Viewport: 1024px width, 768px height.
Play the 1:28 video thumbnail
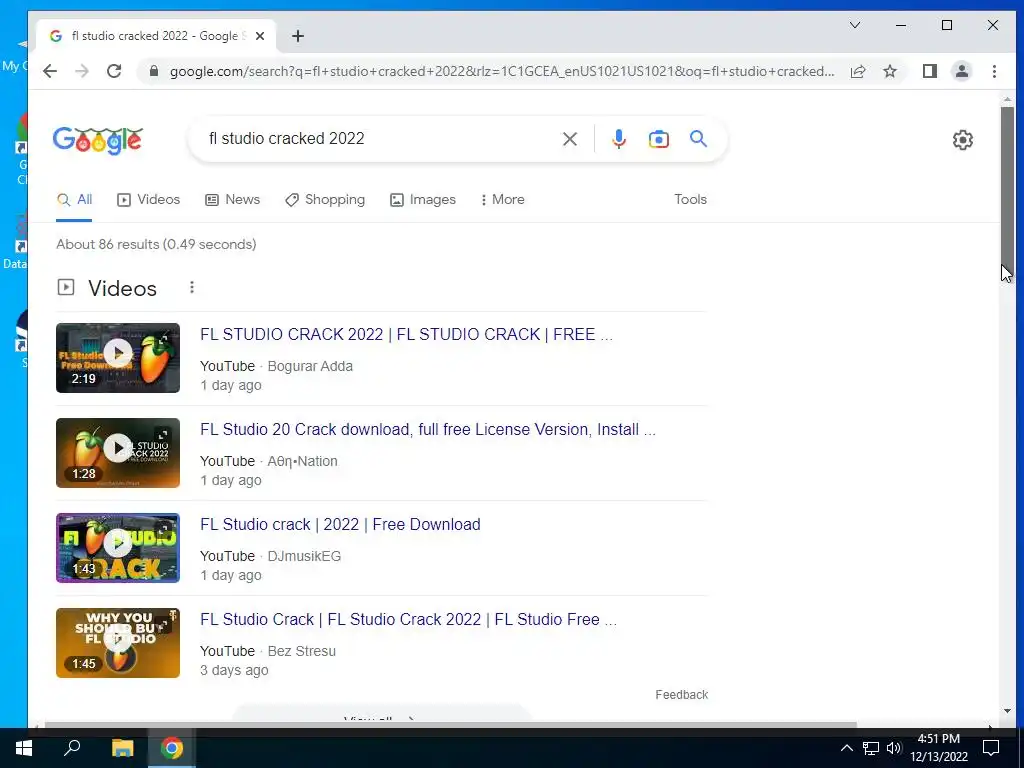[118, 453]
